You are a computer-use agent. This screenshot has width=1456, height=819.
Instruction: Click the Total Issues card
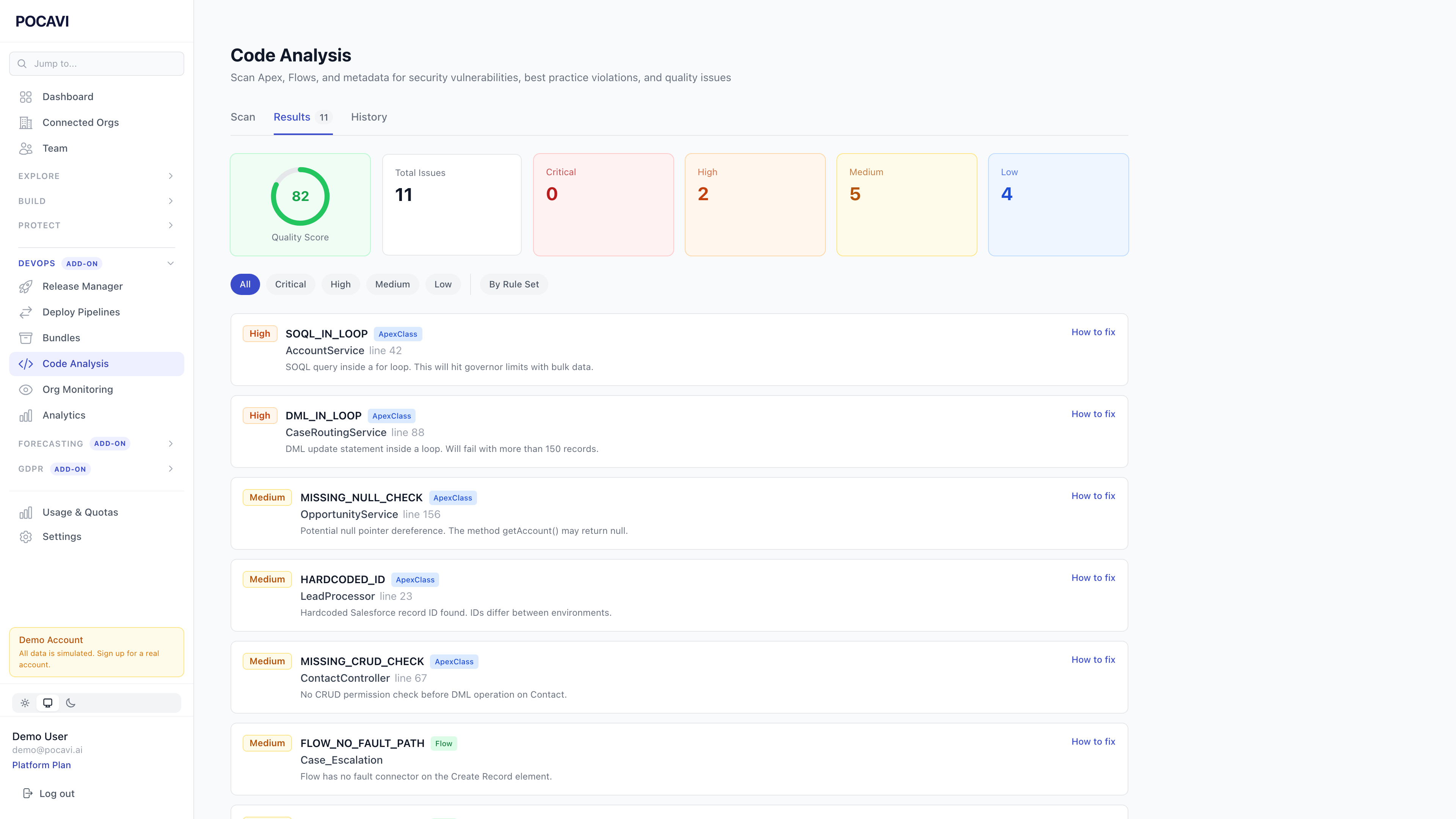tap(452, 205)
